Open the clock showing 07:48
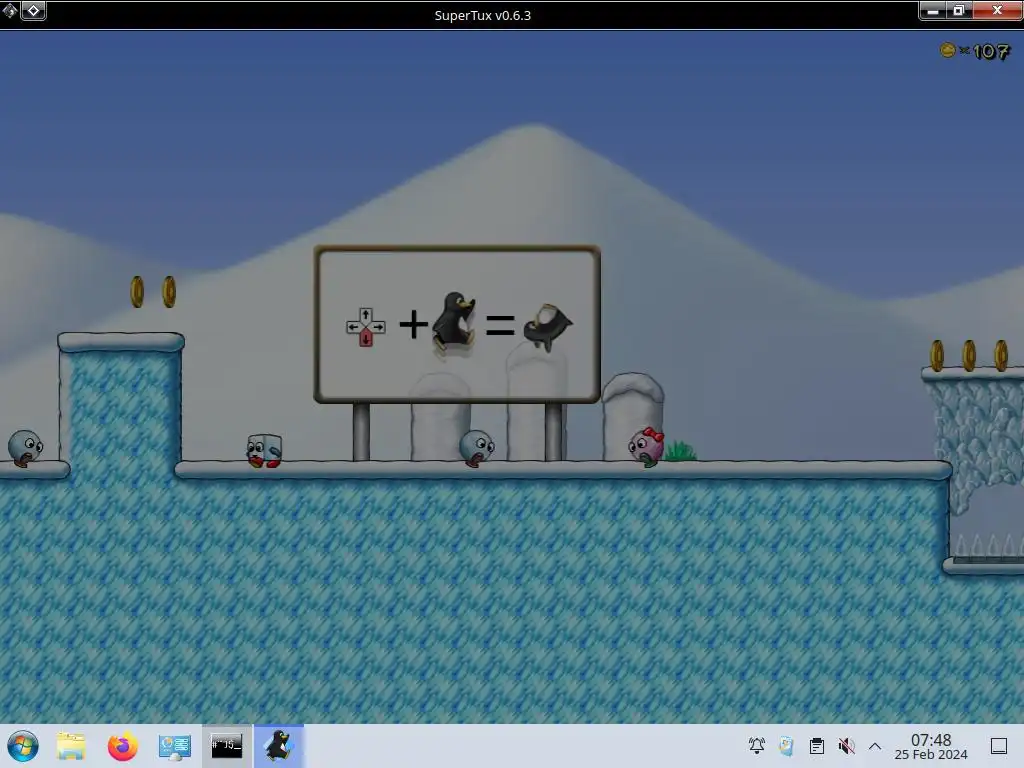 pyautogui.click(x=931, y=746)
